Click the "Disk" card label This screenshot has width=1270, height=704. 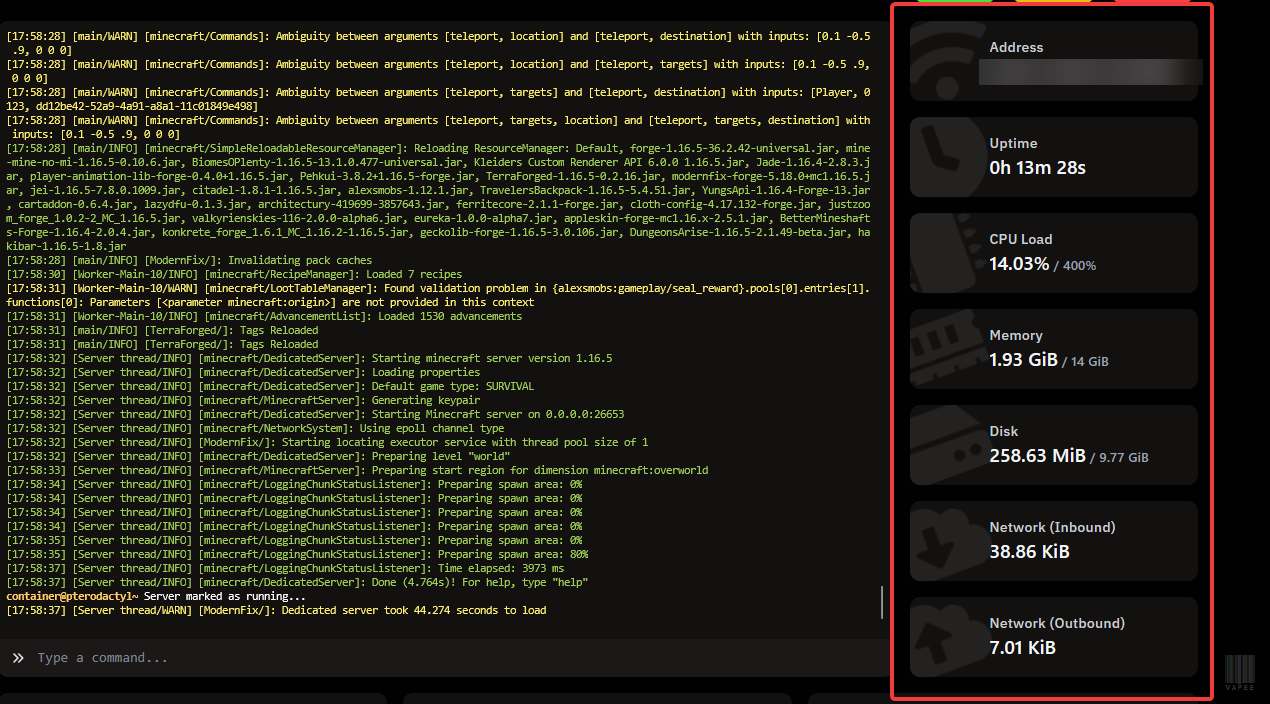pos(1003,431)
